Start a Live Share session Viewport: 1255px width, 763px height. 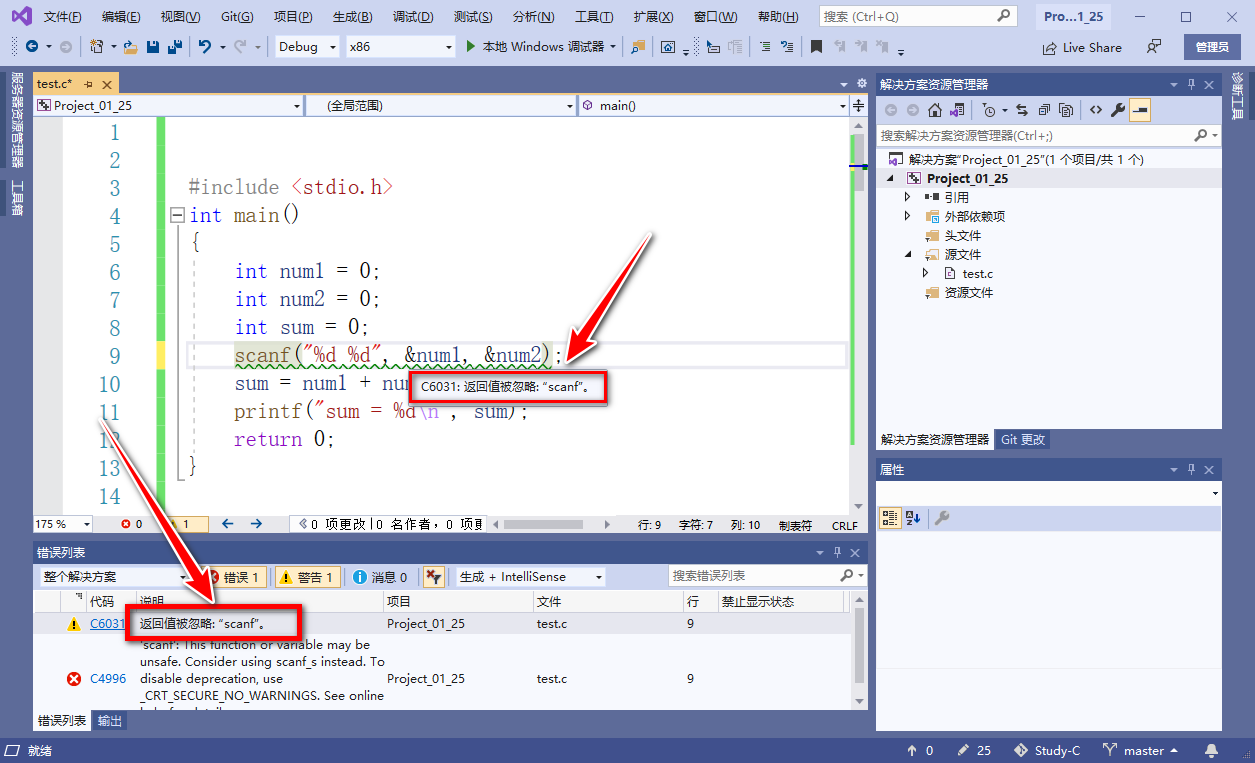(x=1081, y=46)
